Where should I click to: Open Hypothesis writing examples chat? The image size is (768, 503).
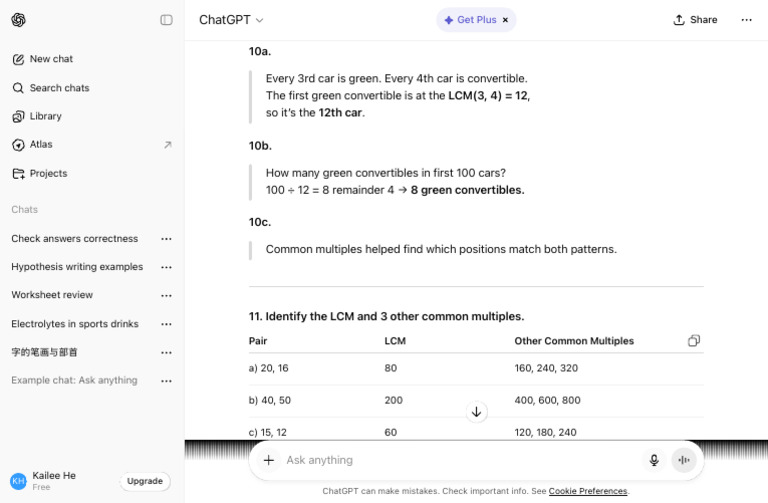(x=77, y=267)
